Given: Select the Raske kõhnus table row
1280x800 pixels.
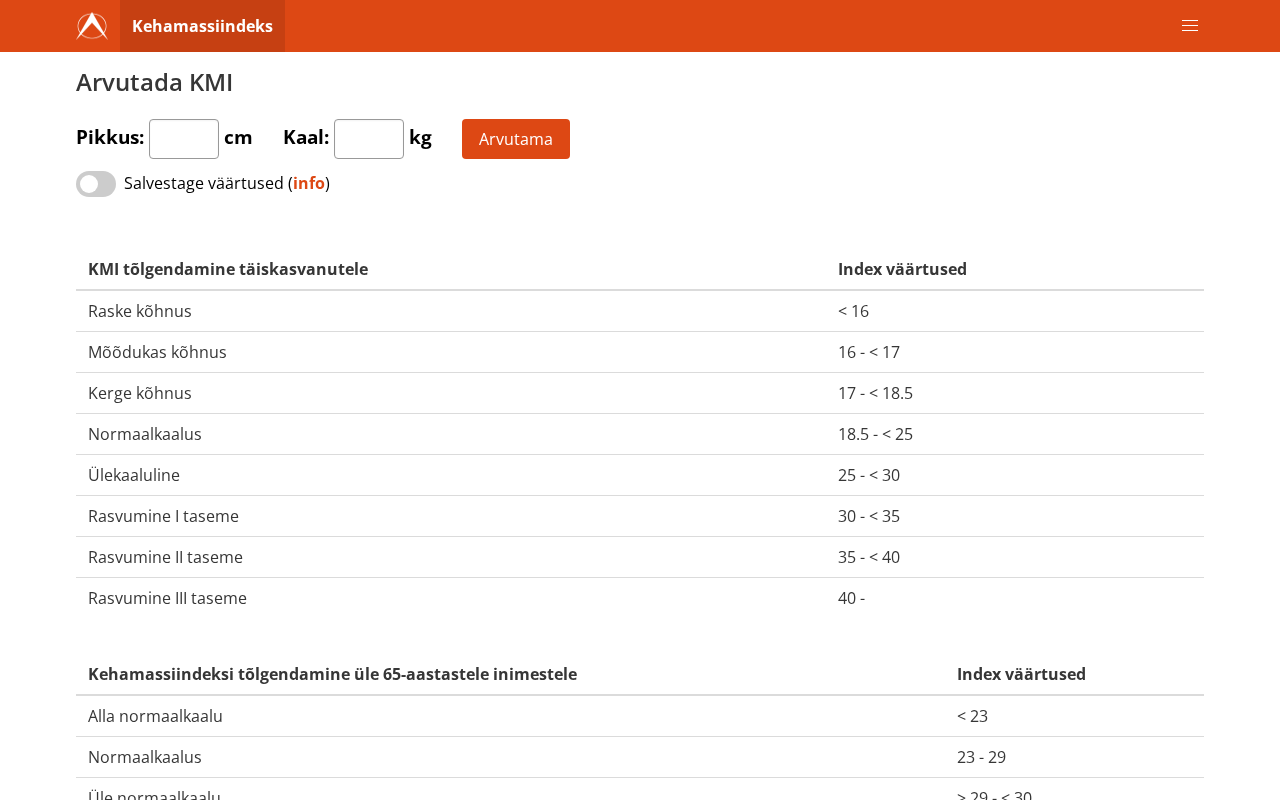Looking at the screenshot, I should (640, 311).
